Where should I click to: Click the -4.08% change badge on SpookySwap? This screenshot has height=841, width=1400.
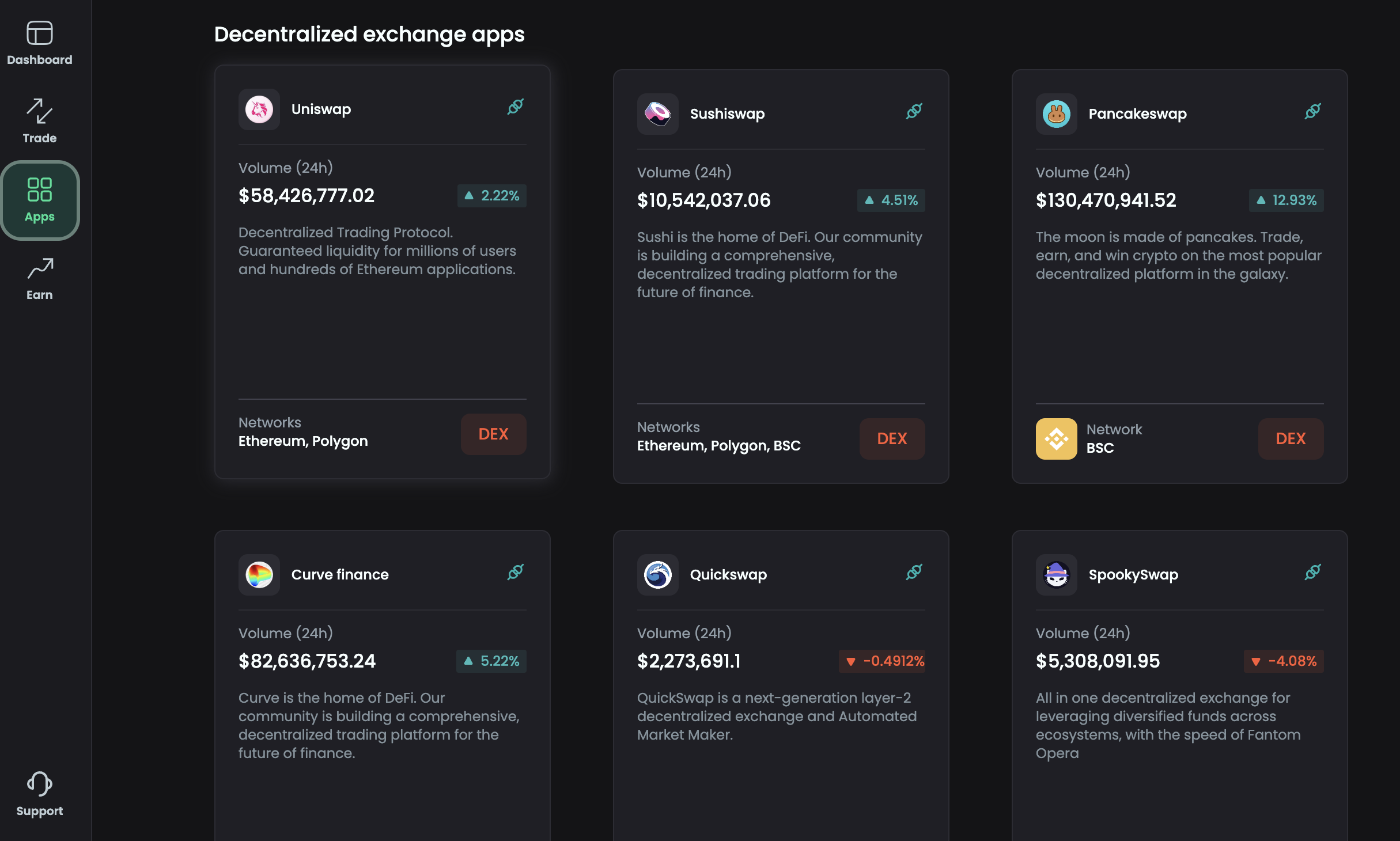point(1284,661)
